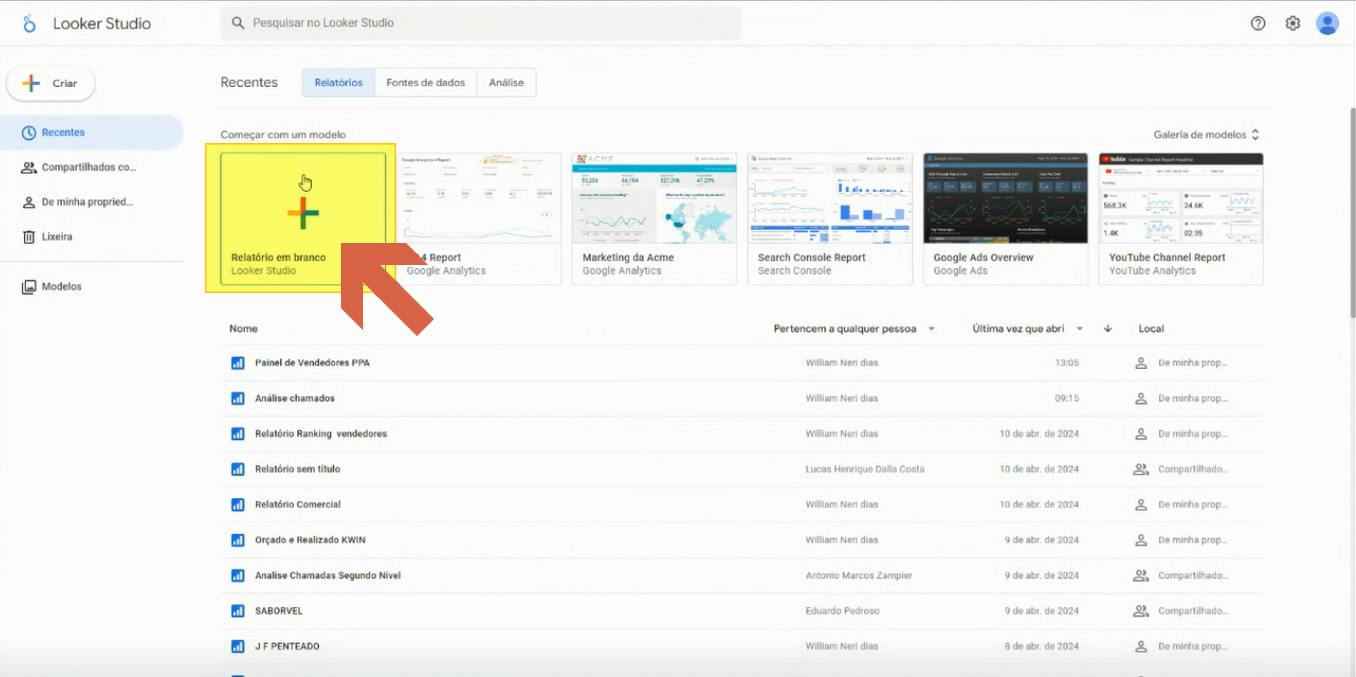Open the user account avatar
The width and height of the screenshot is (1356, 677).
(1327, 23)
